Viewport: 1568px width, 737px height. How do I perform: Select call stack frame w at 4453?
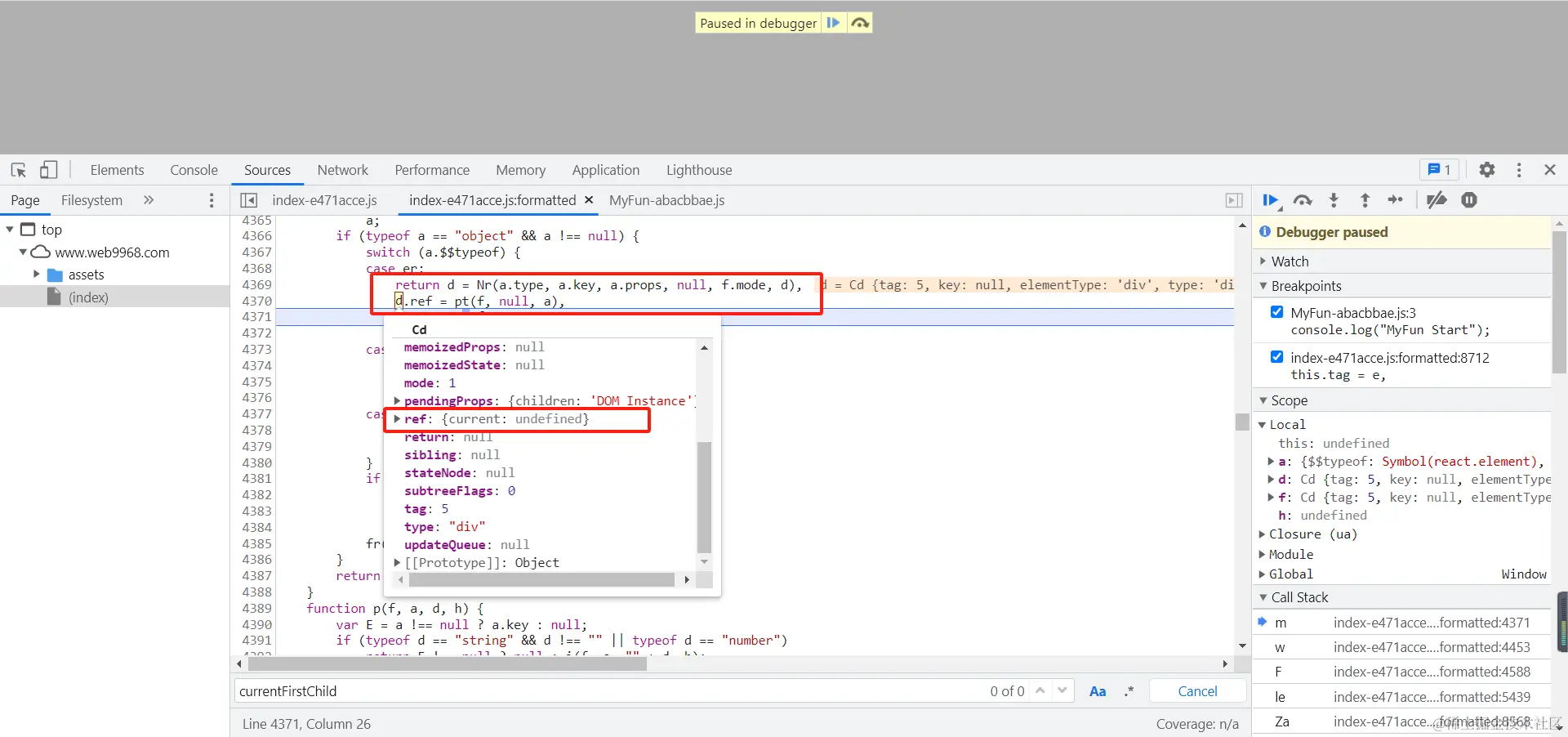click(1401, 647)
